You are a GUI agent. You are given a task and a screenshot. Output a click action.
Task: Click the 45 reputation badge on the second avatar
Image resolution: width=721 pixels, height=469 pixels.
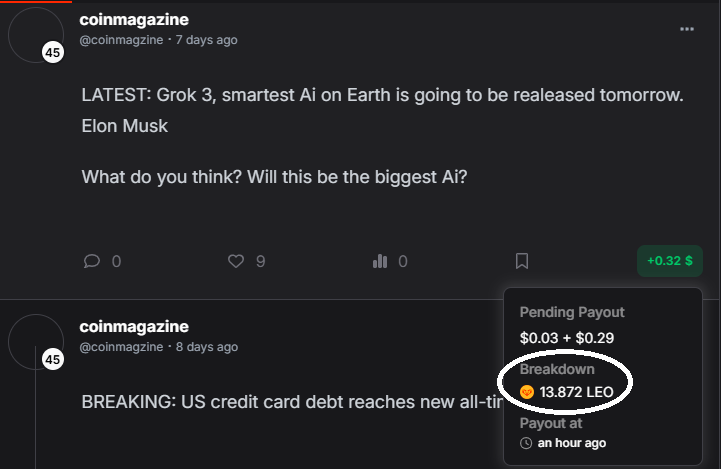53,360
